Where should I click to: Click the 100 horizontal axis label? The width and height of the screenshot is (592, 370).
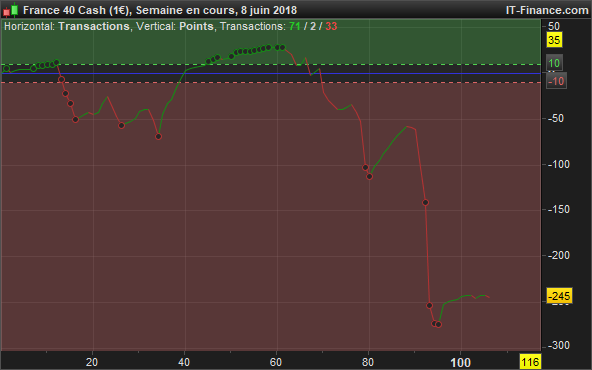coord(461,362)
